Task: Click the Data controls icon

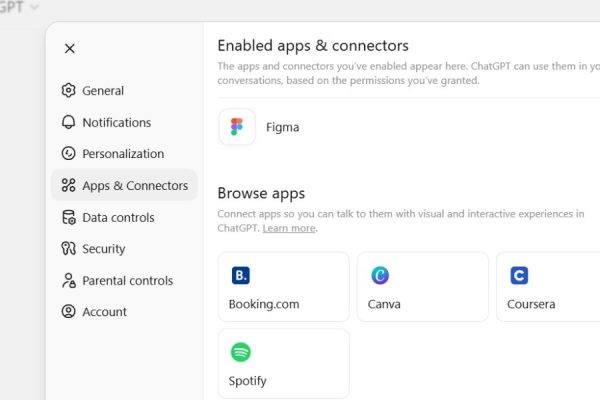Action: coord(68,217)
